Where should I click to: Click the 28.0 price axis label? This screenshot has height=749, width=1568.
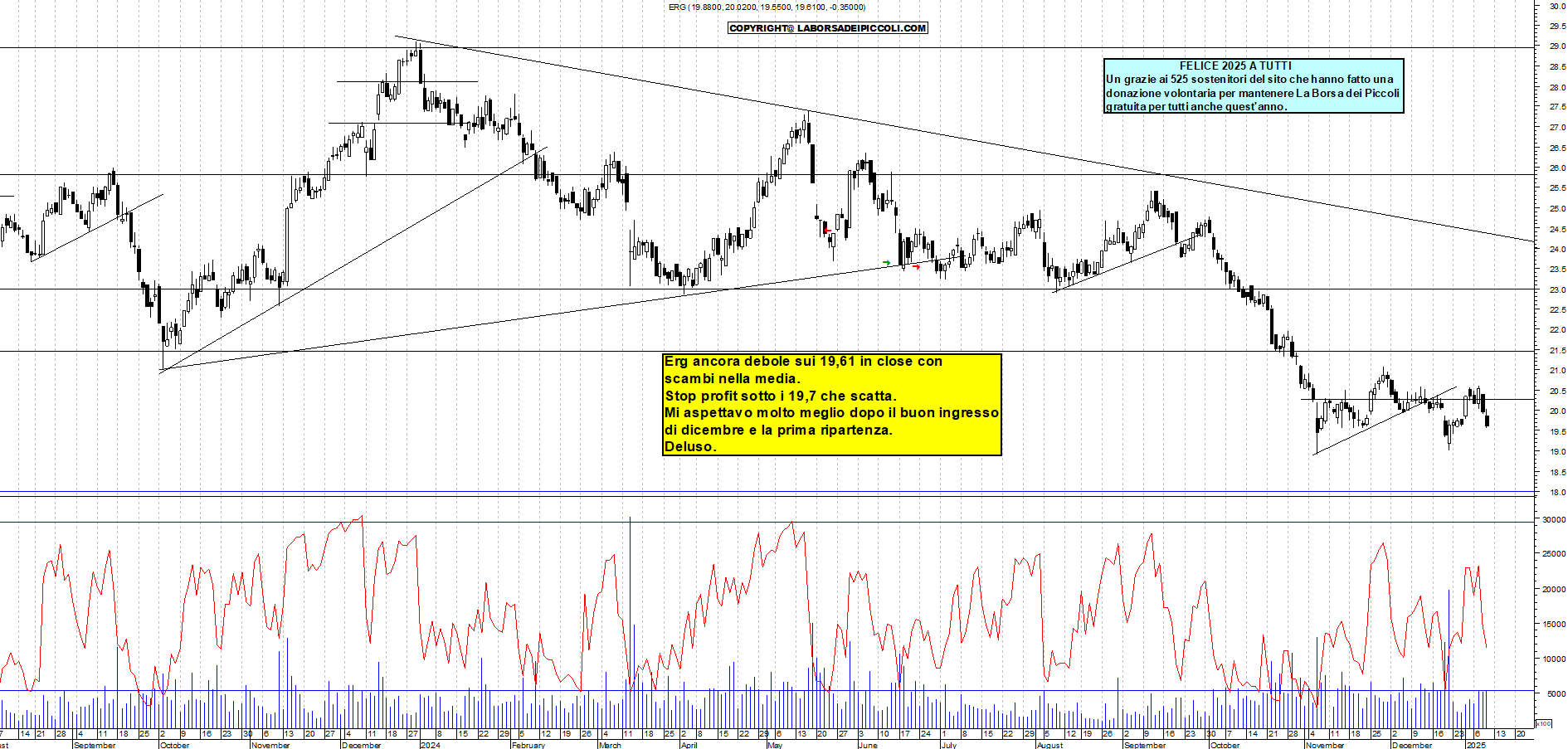(1557, 87)
